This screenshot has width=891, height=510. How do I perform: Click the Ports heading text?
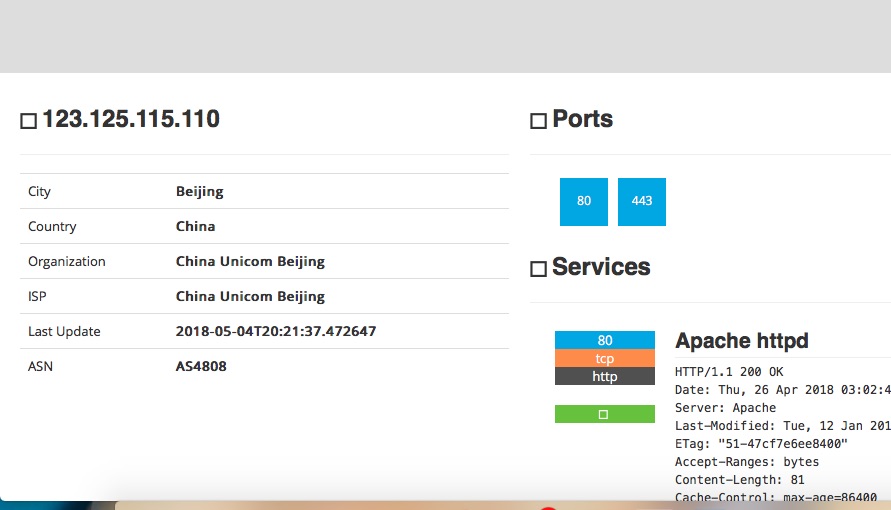coord(583,119)
